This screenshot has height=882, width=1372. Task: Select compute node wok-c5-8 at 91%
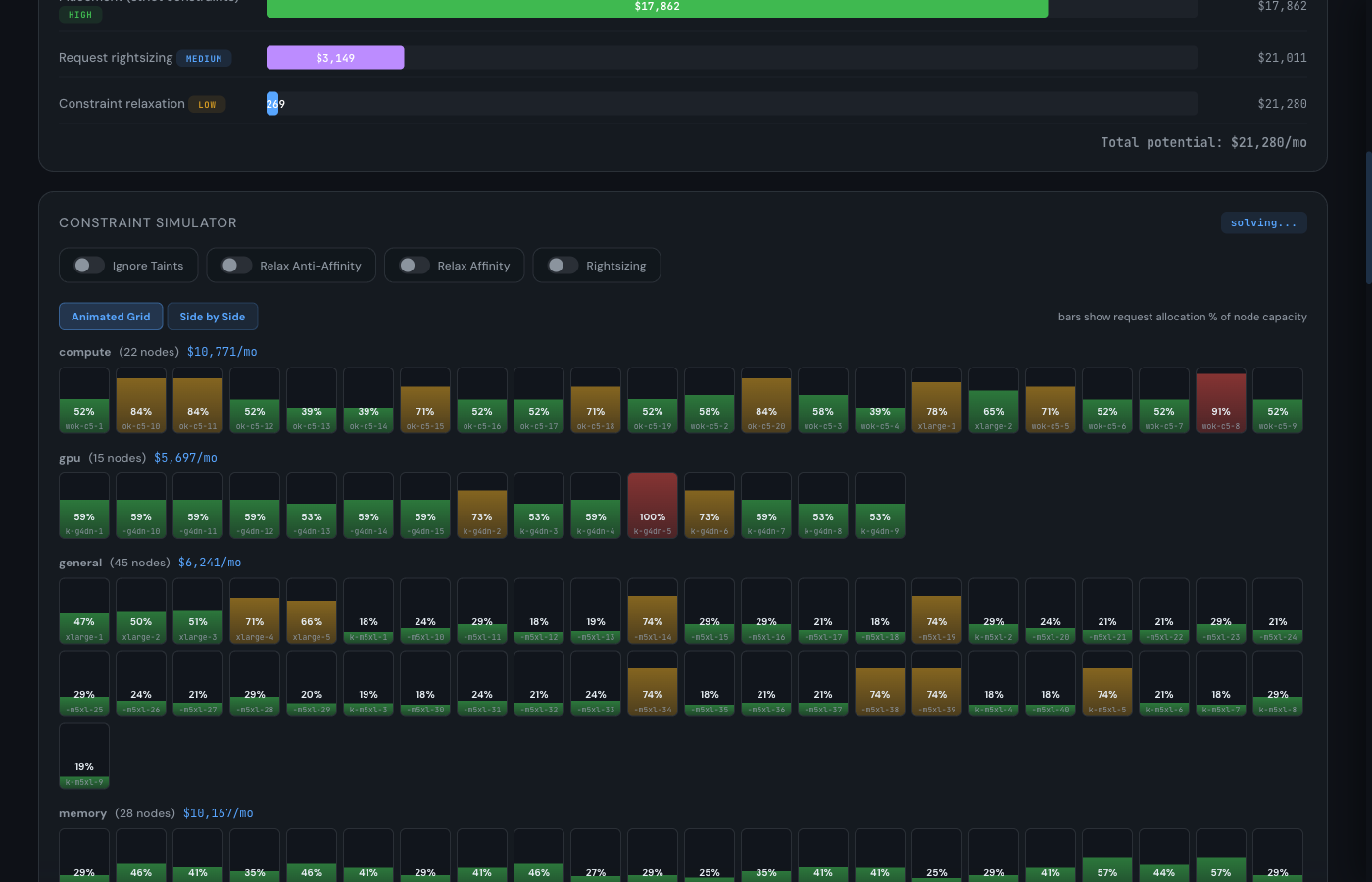(1221, 400)
